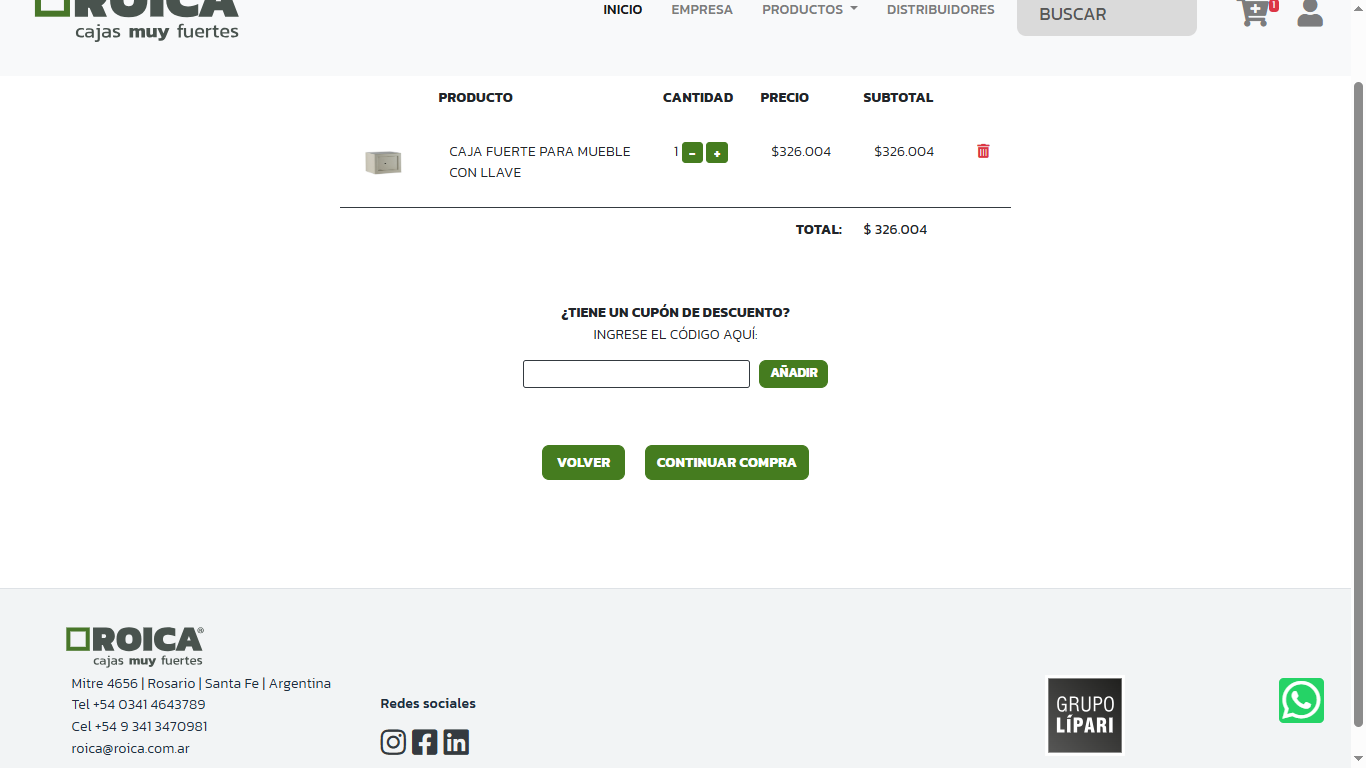Expand the Productos dropdown menu
This screenshot has height=768, width=1366.
coord(809,10)
